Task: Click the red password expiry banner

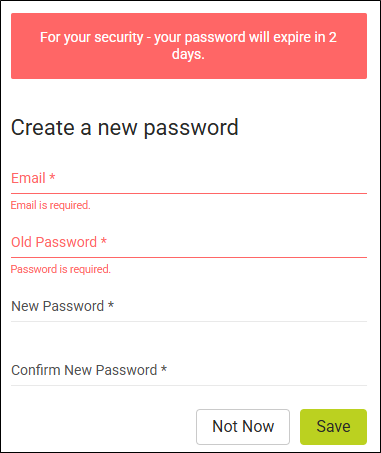Action: 189,46
